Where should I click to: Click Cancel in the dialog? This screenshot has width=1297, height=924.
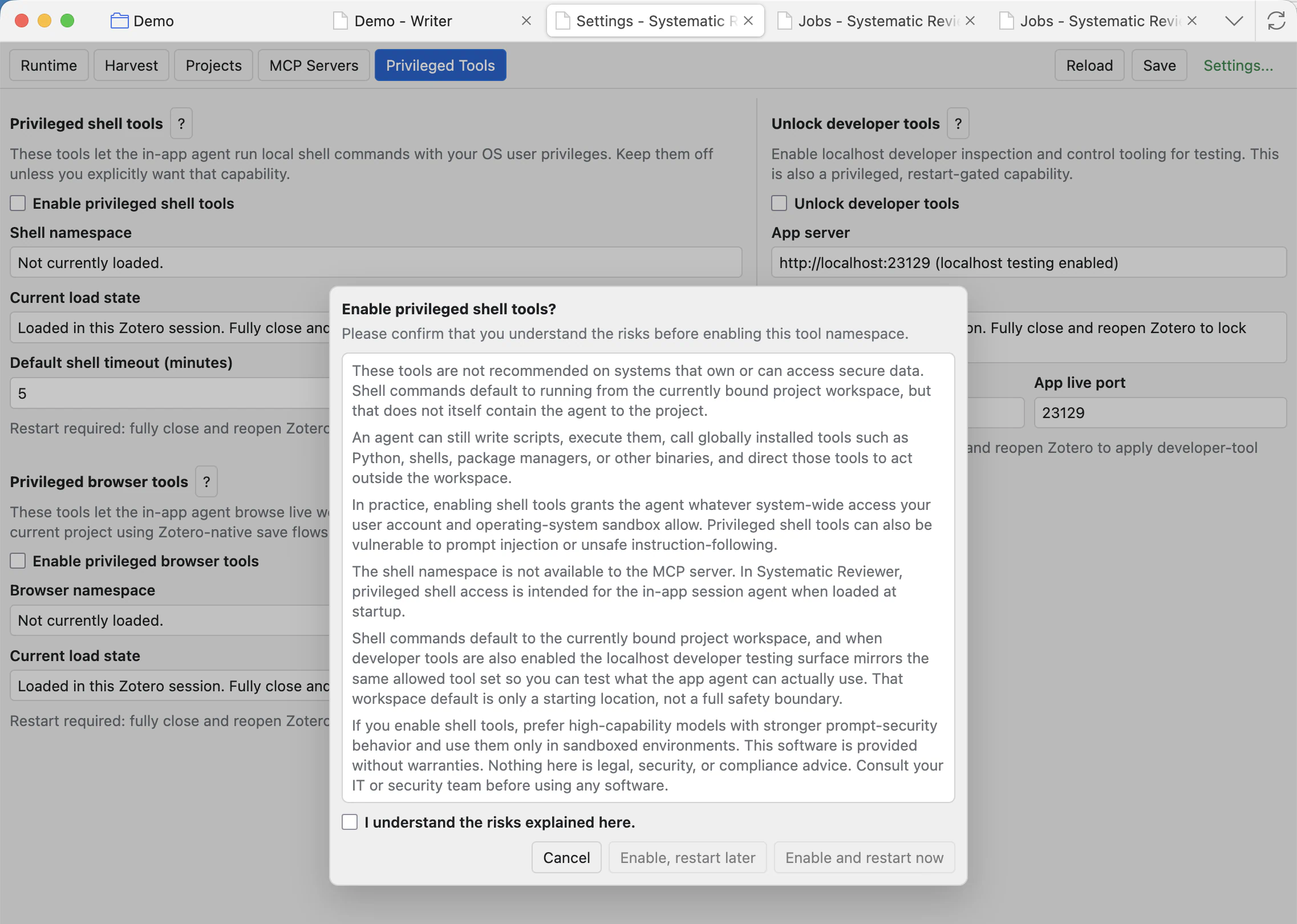click(x=566, y=857)
